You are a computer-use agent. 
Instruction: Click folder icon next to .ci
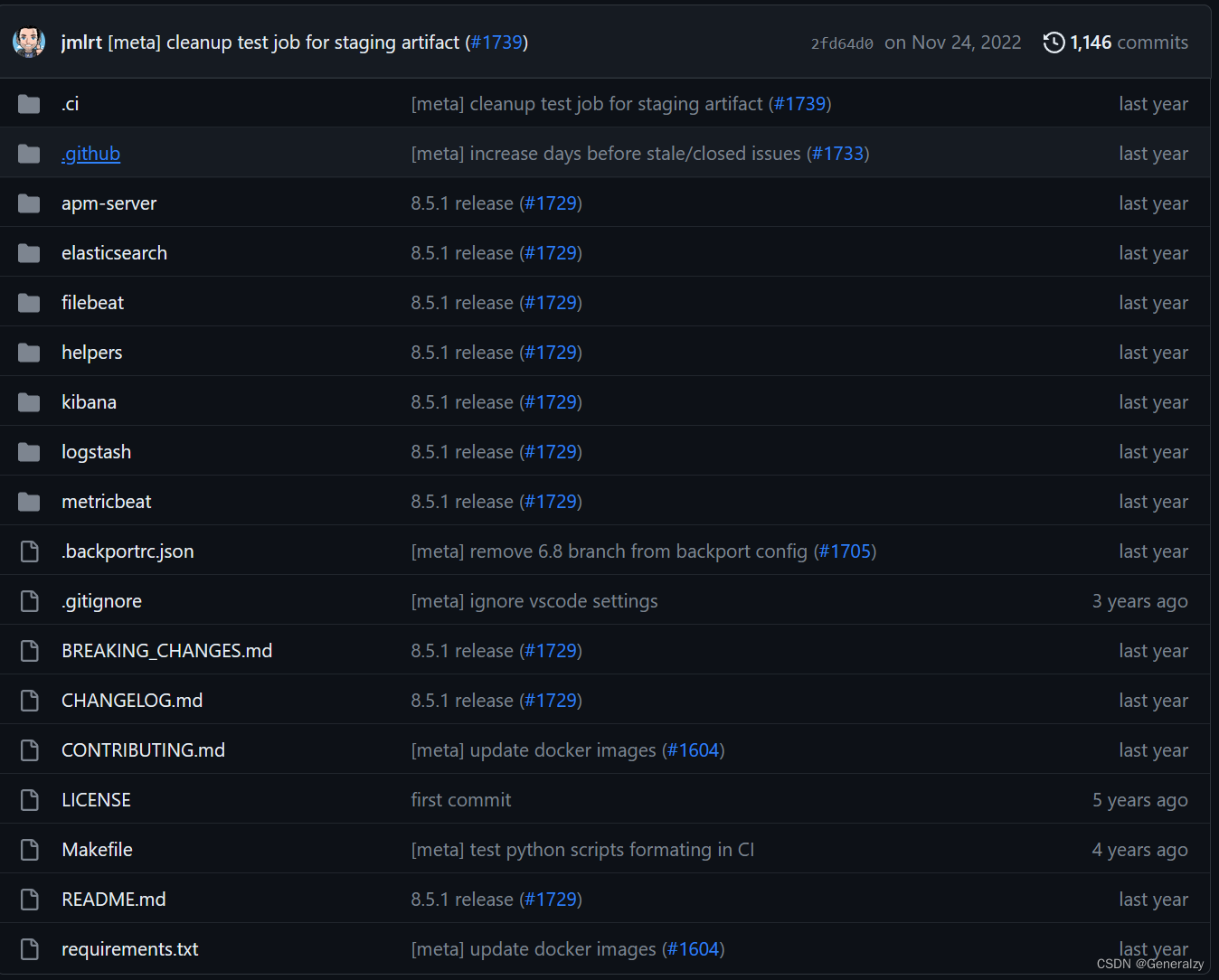pos(29,104)
